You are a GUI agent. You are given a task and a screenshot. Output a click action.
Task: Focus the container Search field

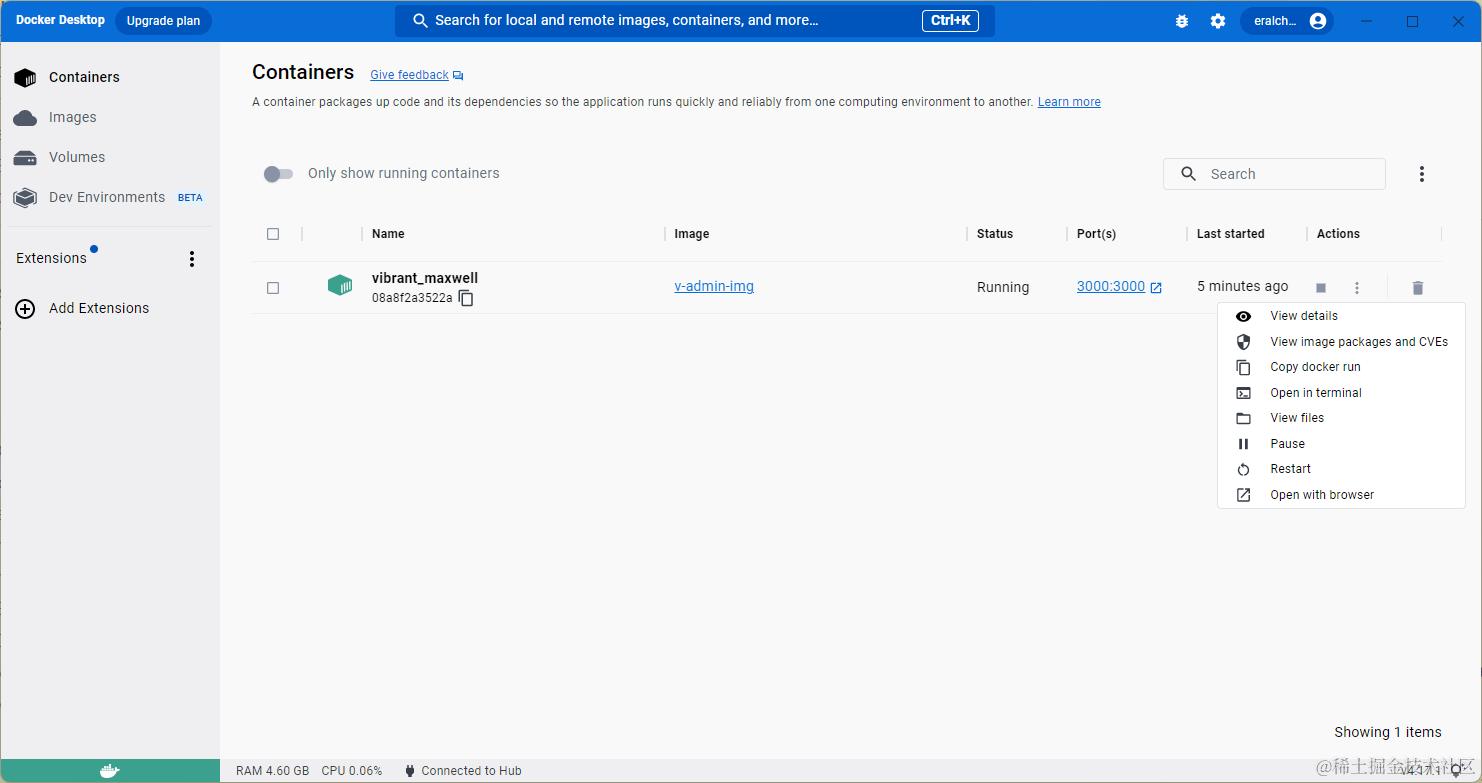[x=1274, y=174]
